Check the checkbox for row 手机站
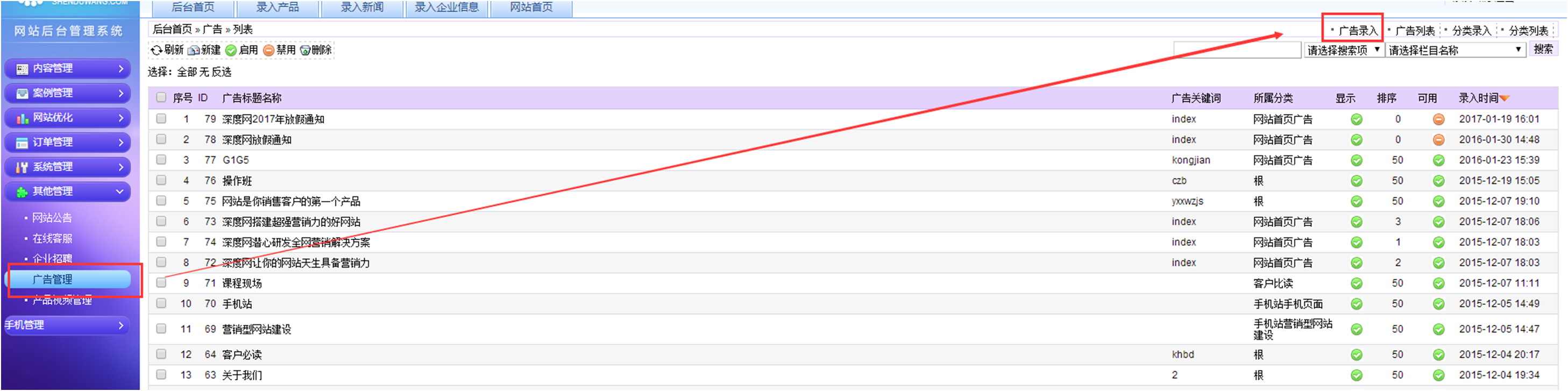The image size is (1568, 391). [161, 303]
